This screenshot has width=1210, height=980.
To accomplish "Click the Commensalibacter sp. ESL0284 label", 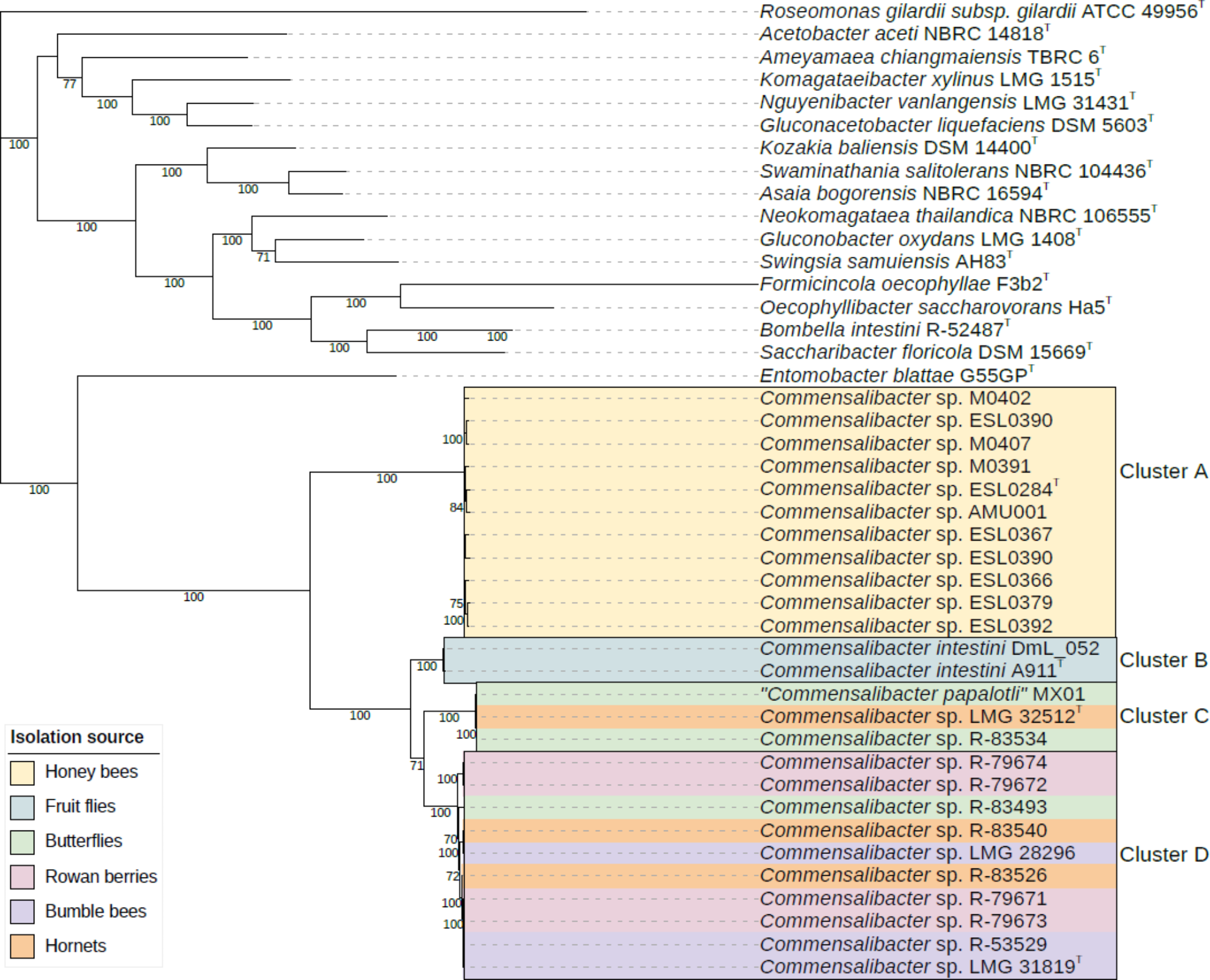I will [x=909, y=488].
